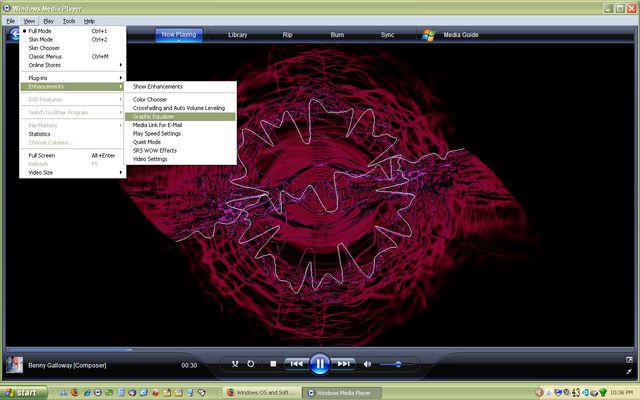This screenshot has height=400, width=640.
Task: Click the seek progress bar
Action: pos(320,349)
